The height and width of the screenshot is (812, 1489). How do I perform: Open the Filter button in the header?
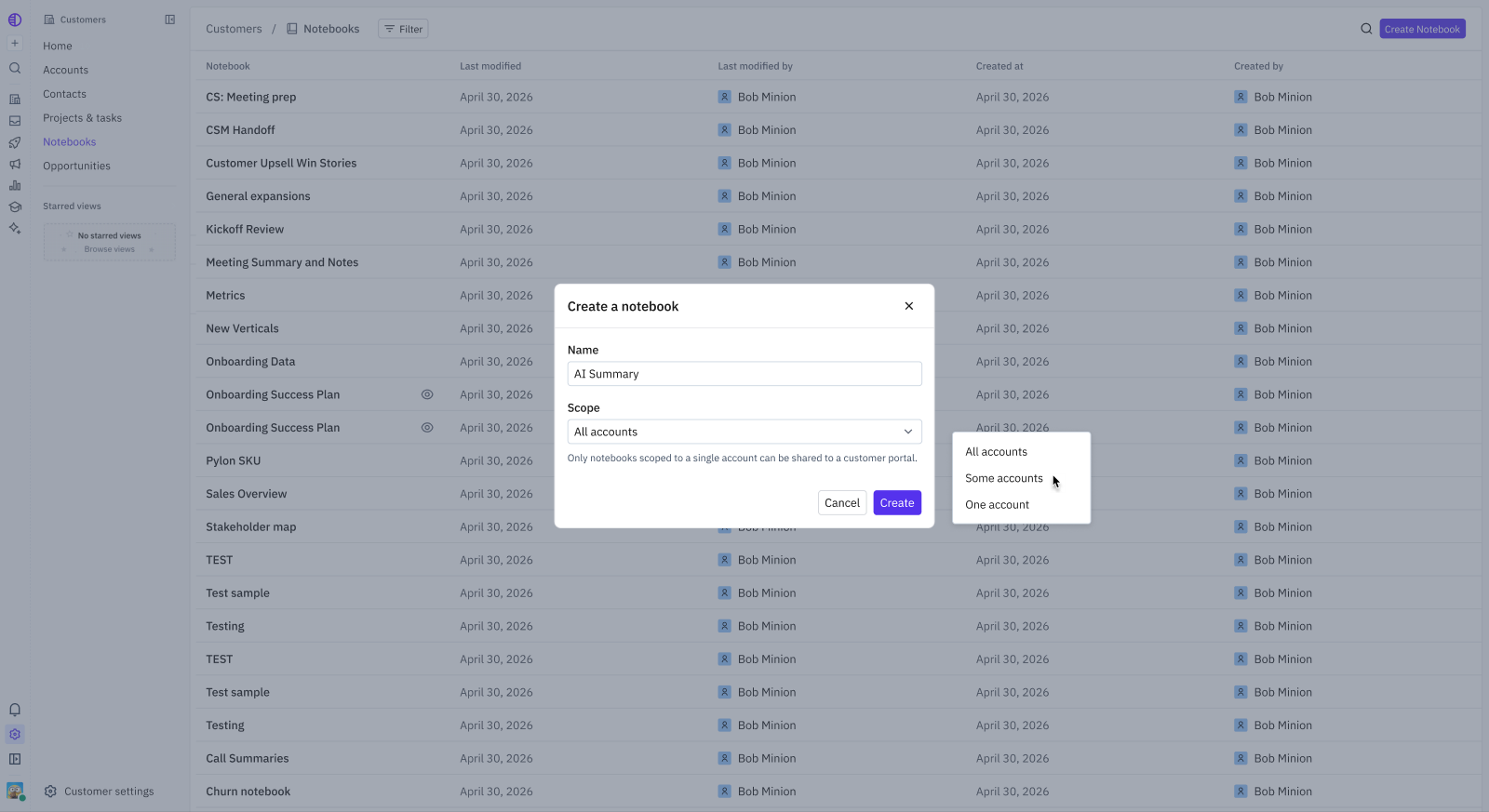click(403, 29)
